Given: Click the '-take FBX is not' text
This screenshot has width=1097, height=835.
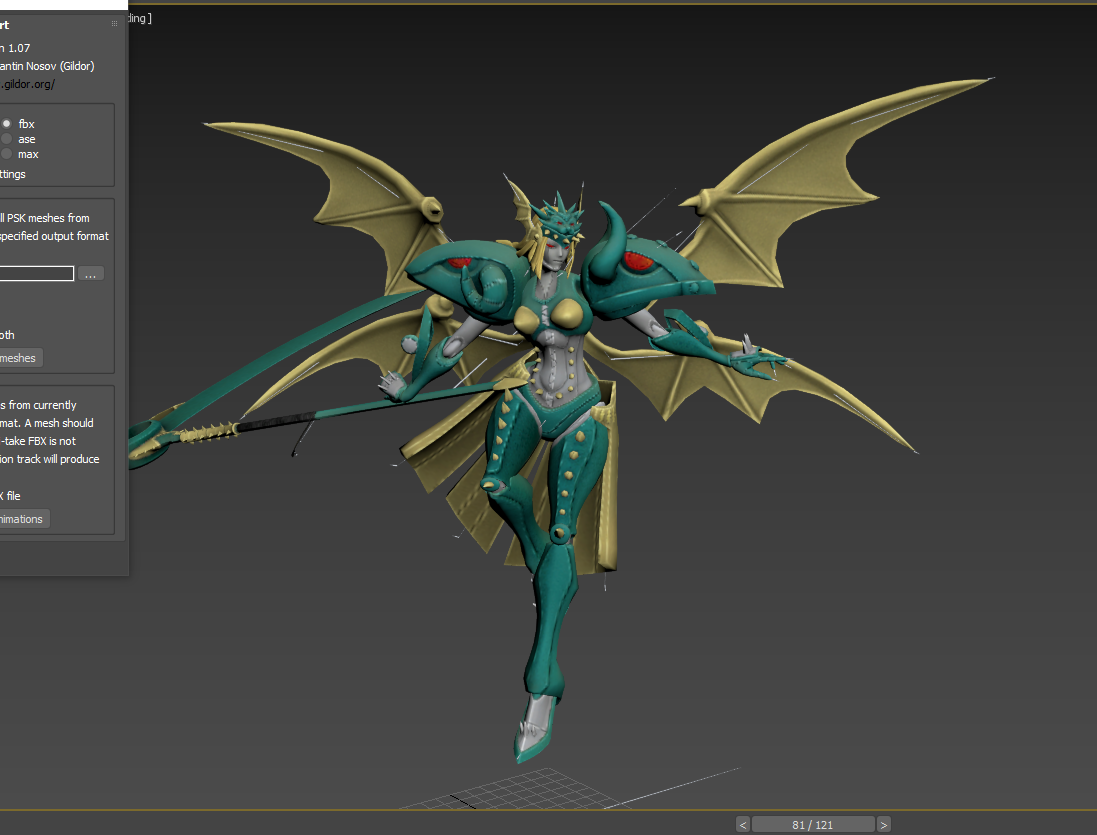Looking at the screenshot, I should (38, 441).
